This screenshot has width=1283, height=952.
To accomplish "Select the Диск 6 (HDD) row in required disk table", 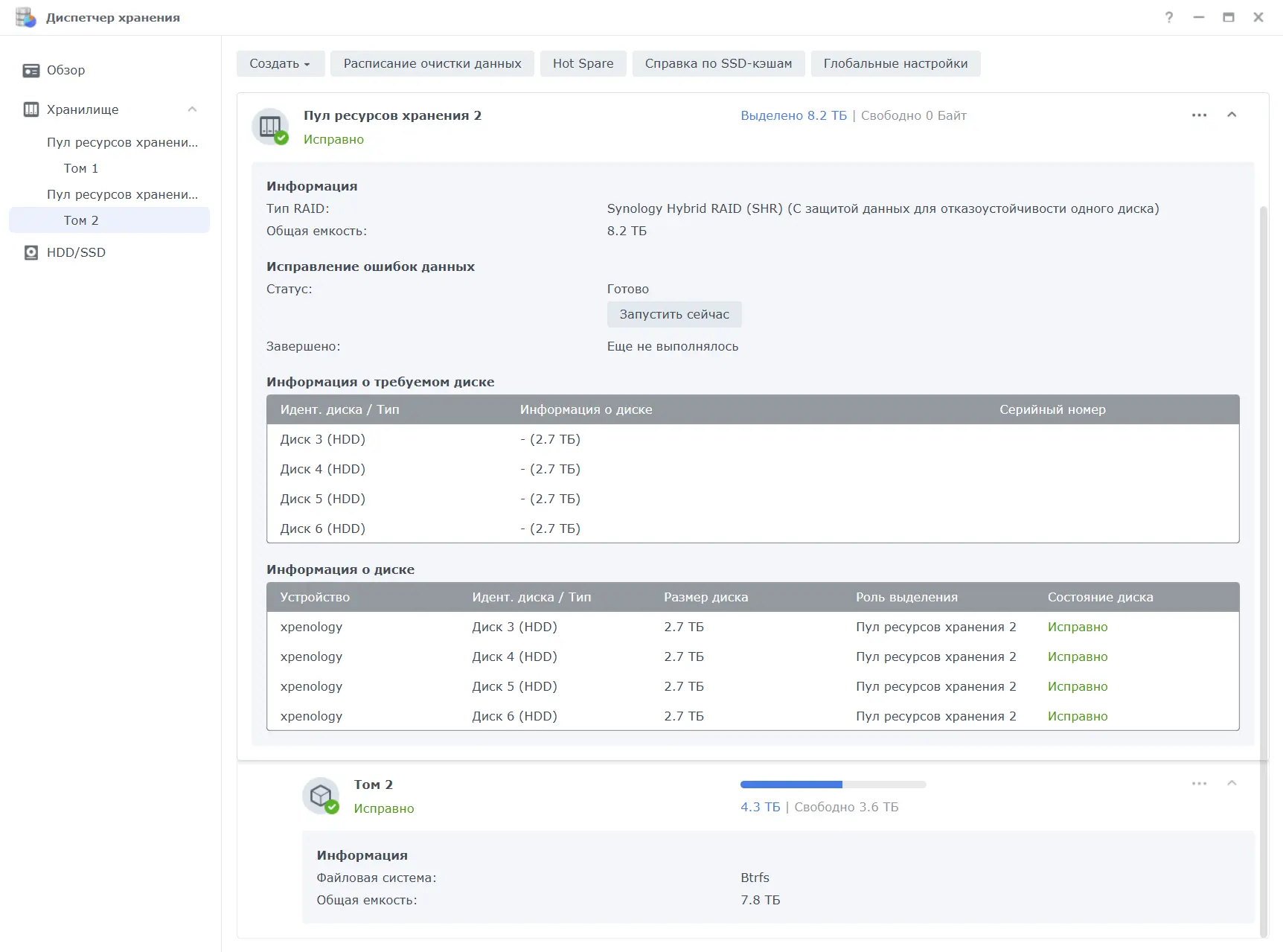I will [x=753, y=528].
